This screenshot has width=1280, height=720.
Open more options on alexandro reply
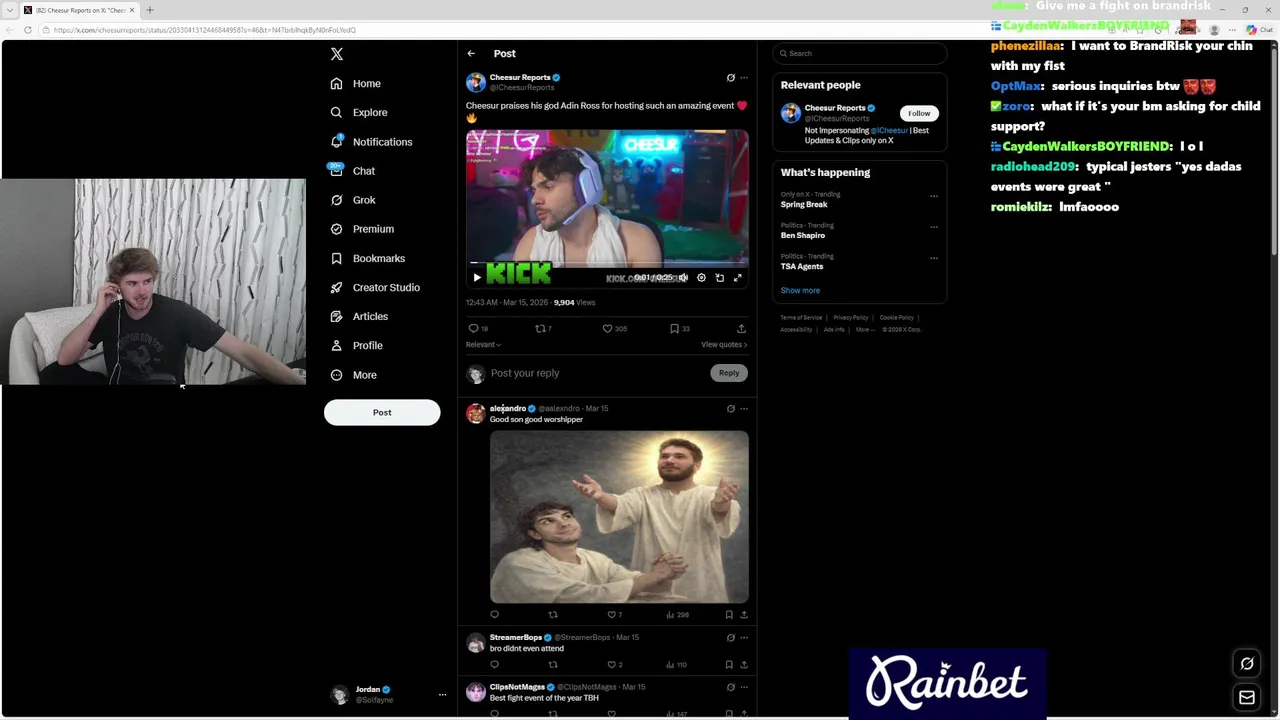[743, 409]
